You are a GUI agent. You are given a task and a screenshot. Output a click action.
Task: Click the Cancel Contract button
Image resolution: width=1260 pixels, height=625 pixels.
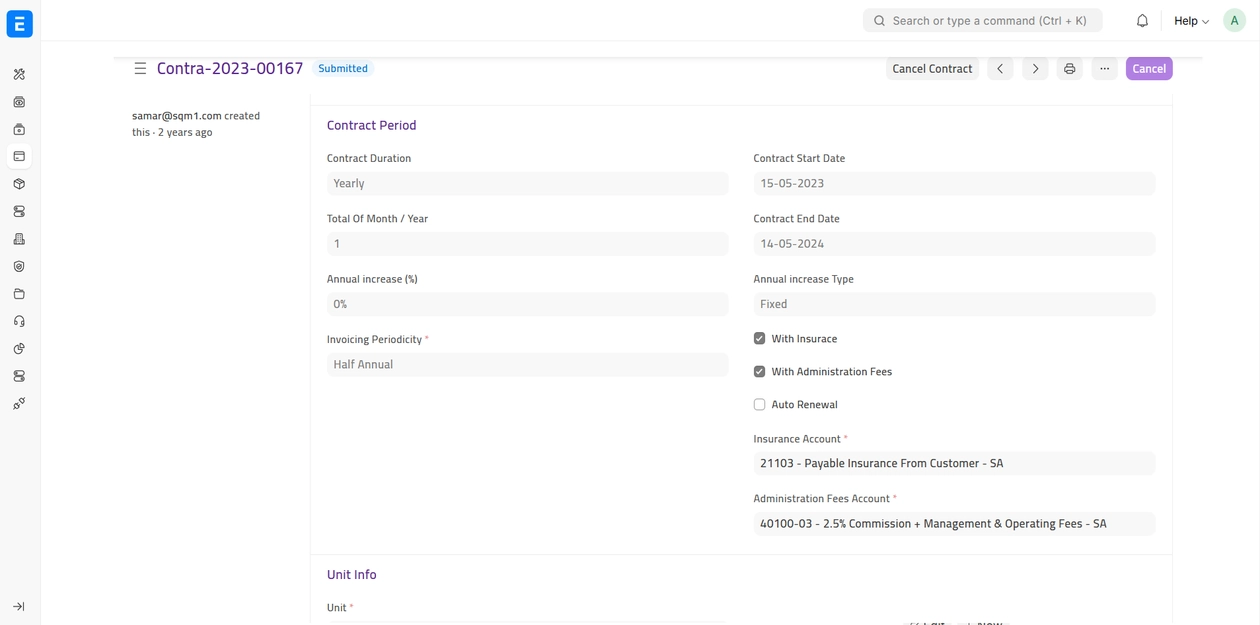[931, 69]
